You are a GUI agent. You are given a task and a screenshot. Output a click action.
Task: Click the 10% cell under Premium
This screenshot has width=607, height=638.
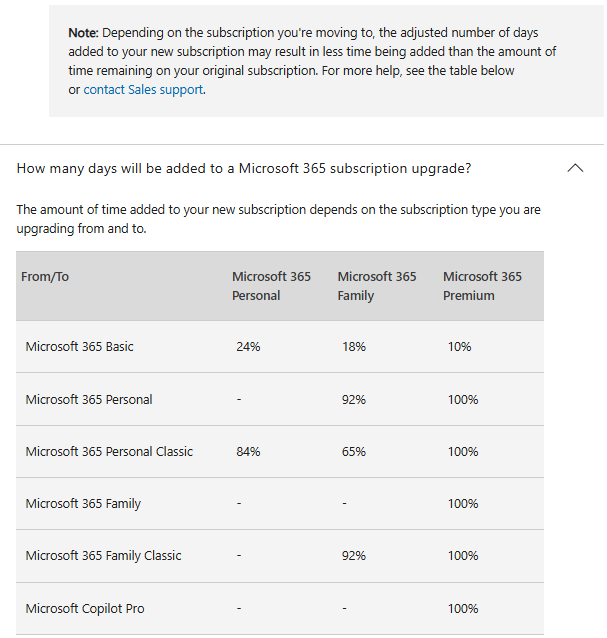click(460, 347)
